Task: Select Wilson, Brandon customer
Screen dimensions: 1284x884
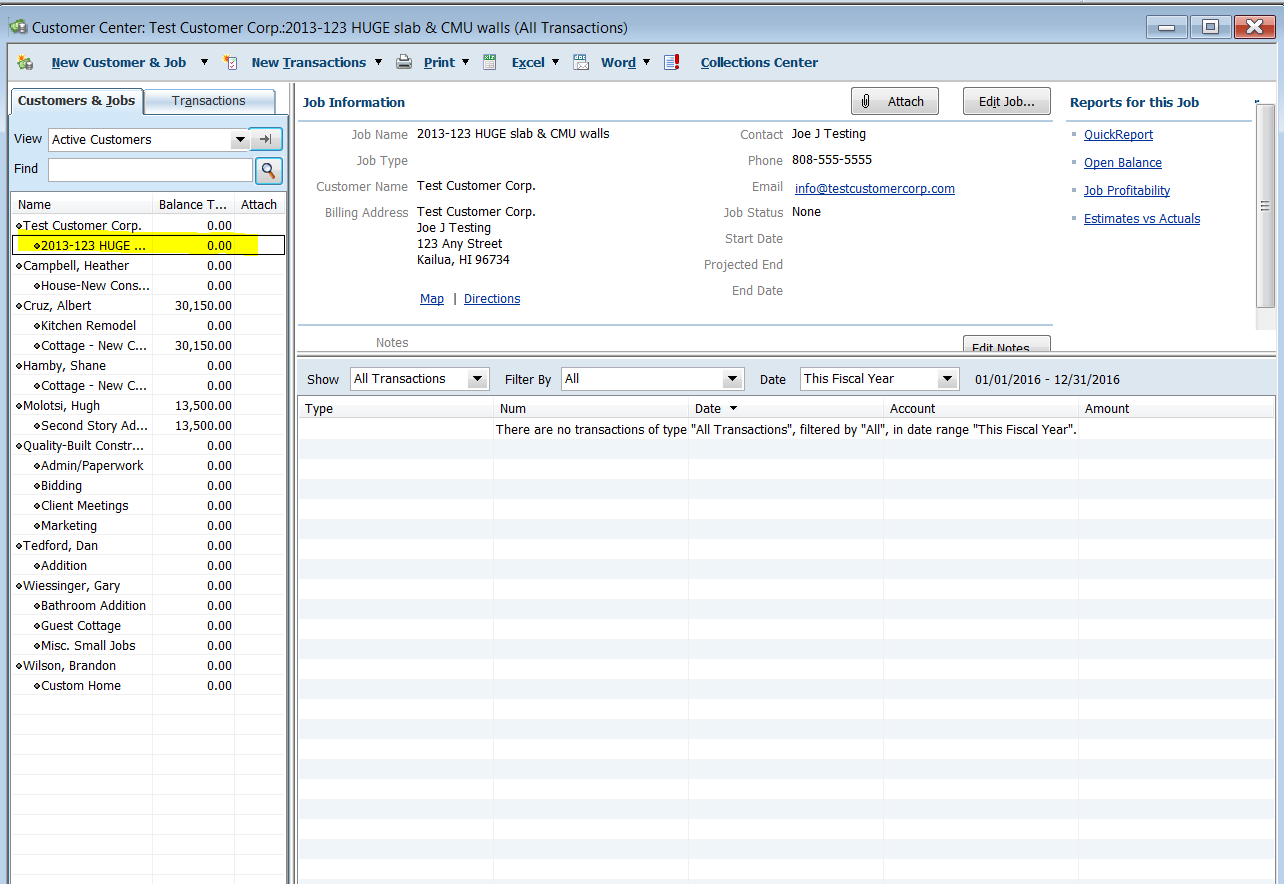Action: click(x=69, y=666)
